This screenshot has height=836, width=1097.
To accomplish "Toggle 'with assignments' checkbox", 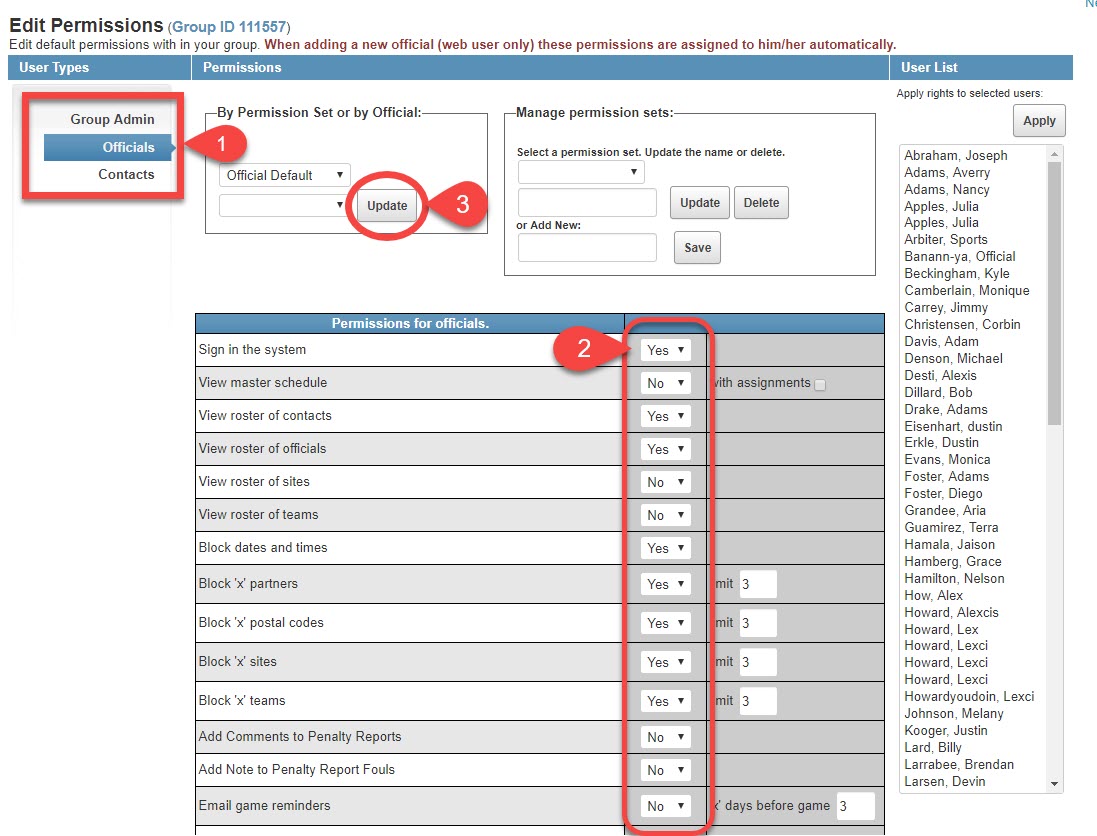I will click(x=820, y=384).
